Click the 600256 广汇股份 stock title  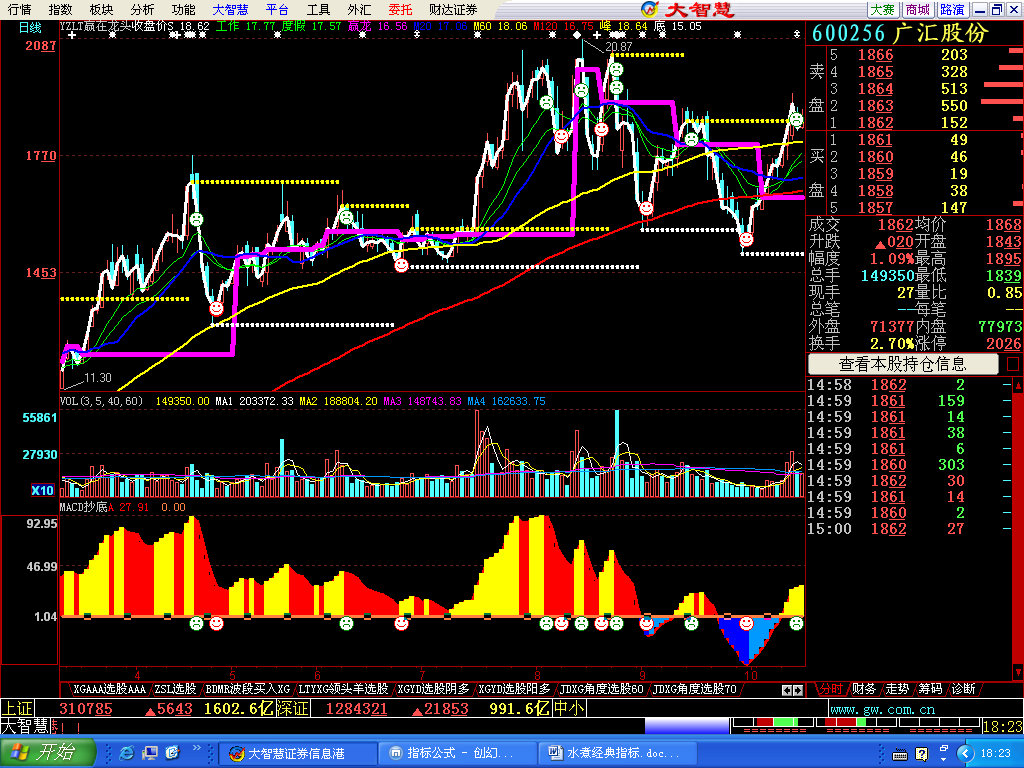(x=901, y=33)
